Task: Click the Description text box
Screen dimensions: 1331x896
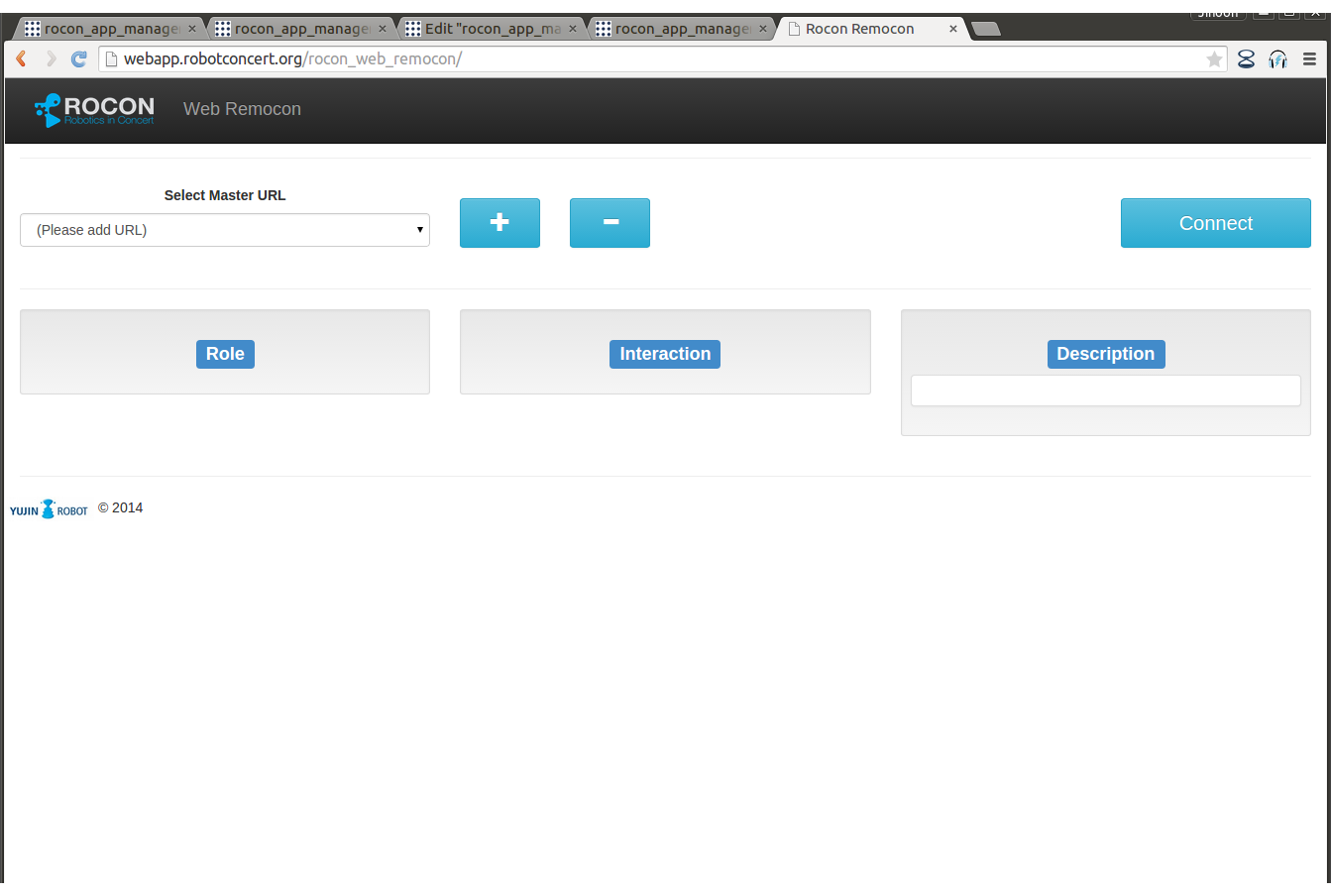Action: click(1105, 391)
